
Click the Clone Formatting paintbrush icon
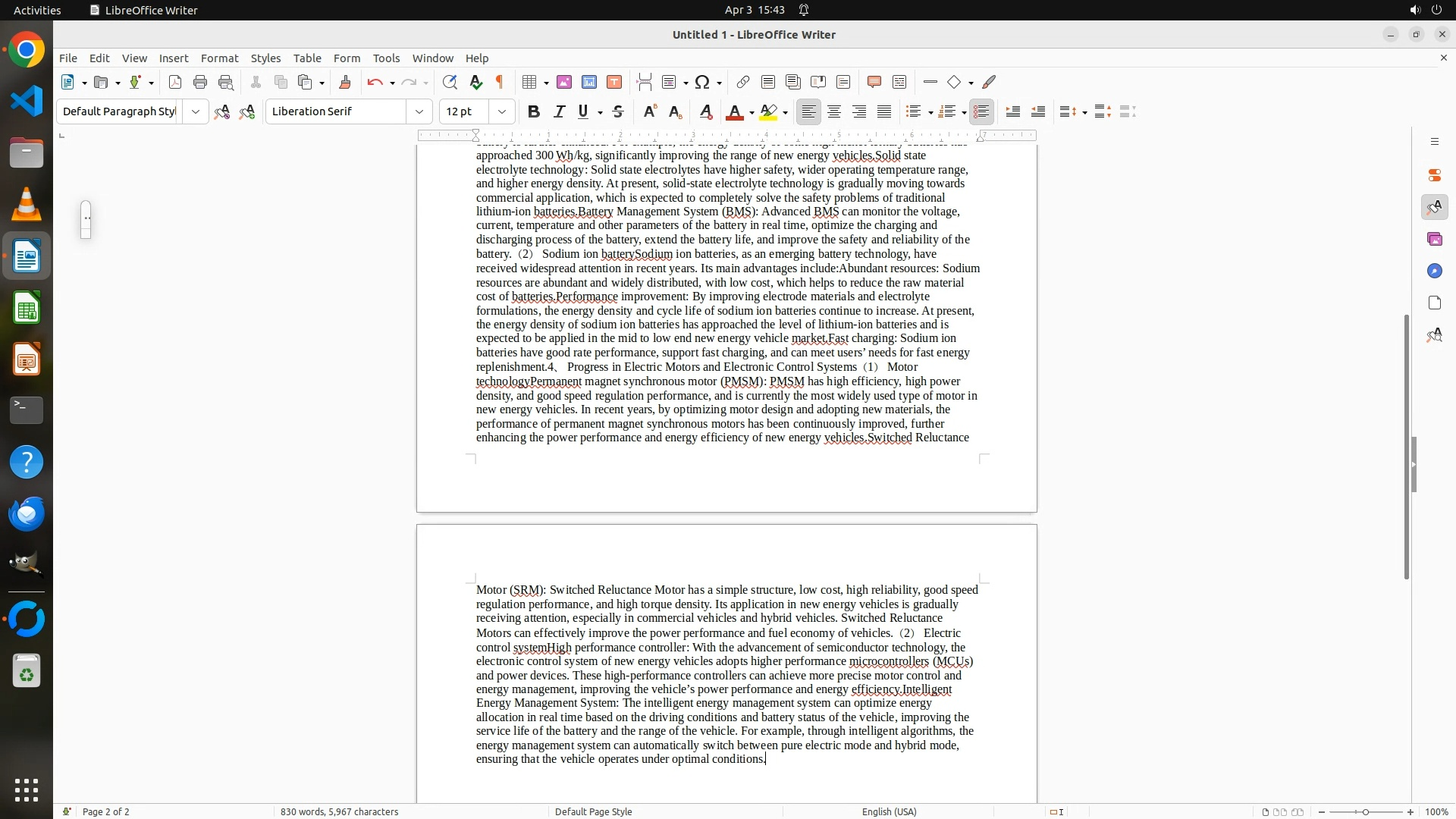tap(345, 82)
